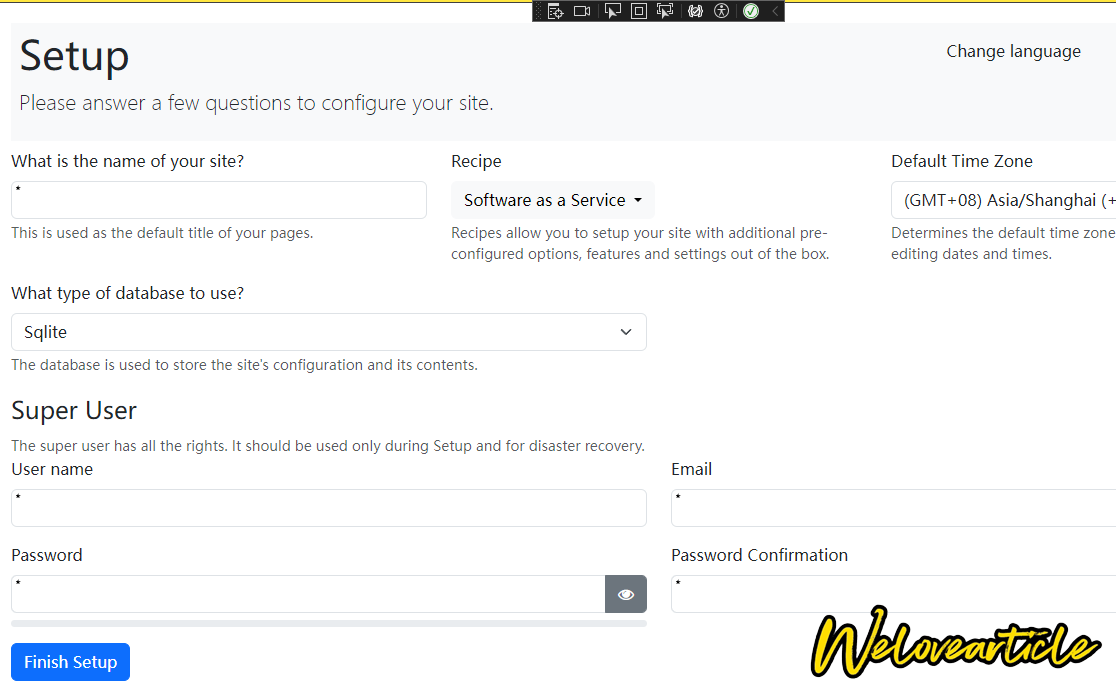Enable track focused element icon
Image resolution: width=1116 pixels, height=690 pixels.
[x=665, y=11]
